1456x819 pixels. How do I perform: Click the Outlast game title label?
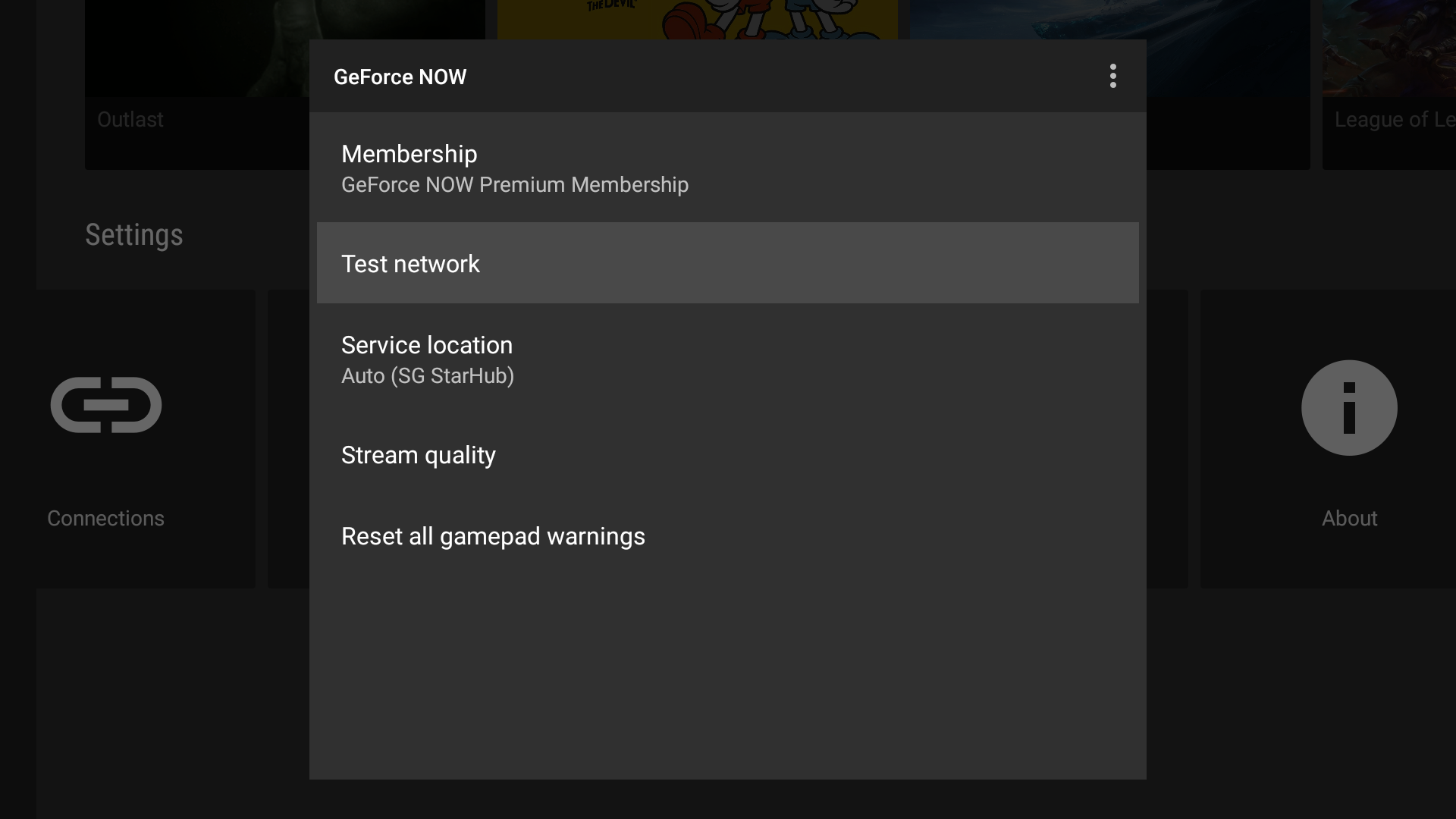[130, 120]
